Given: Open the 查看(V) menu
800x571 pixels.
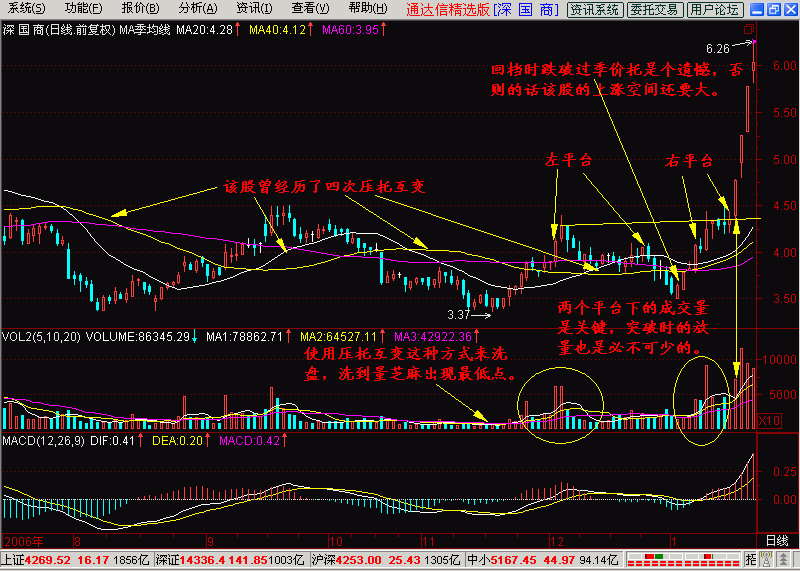Looking at the screenshot, I should pyautogui.click(x=311, y=9).
